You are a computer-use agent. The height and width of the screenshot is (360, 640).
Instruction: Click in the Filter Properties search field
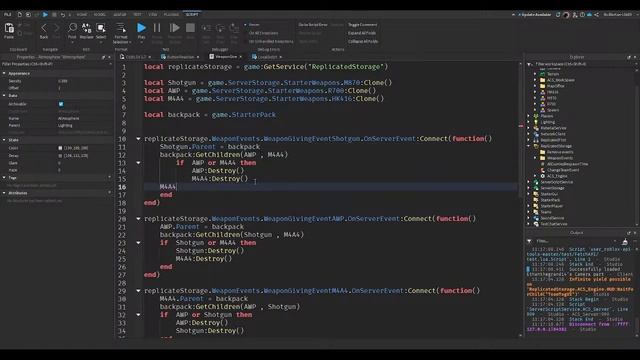click(x=55, y=64)
